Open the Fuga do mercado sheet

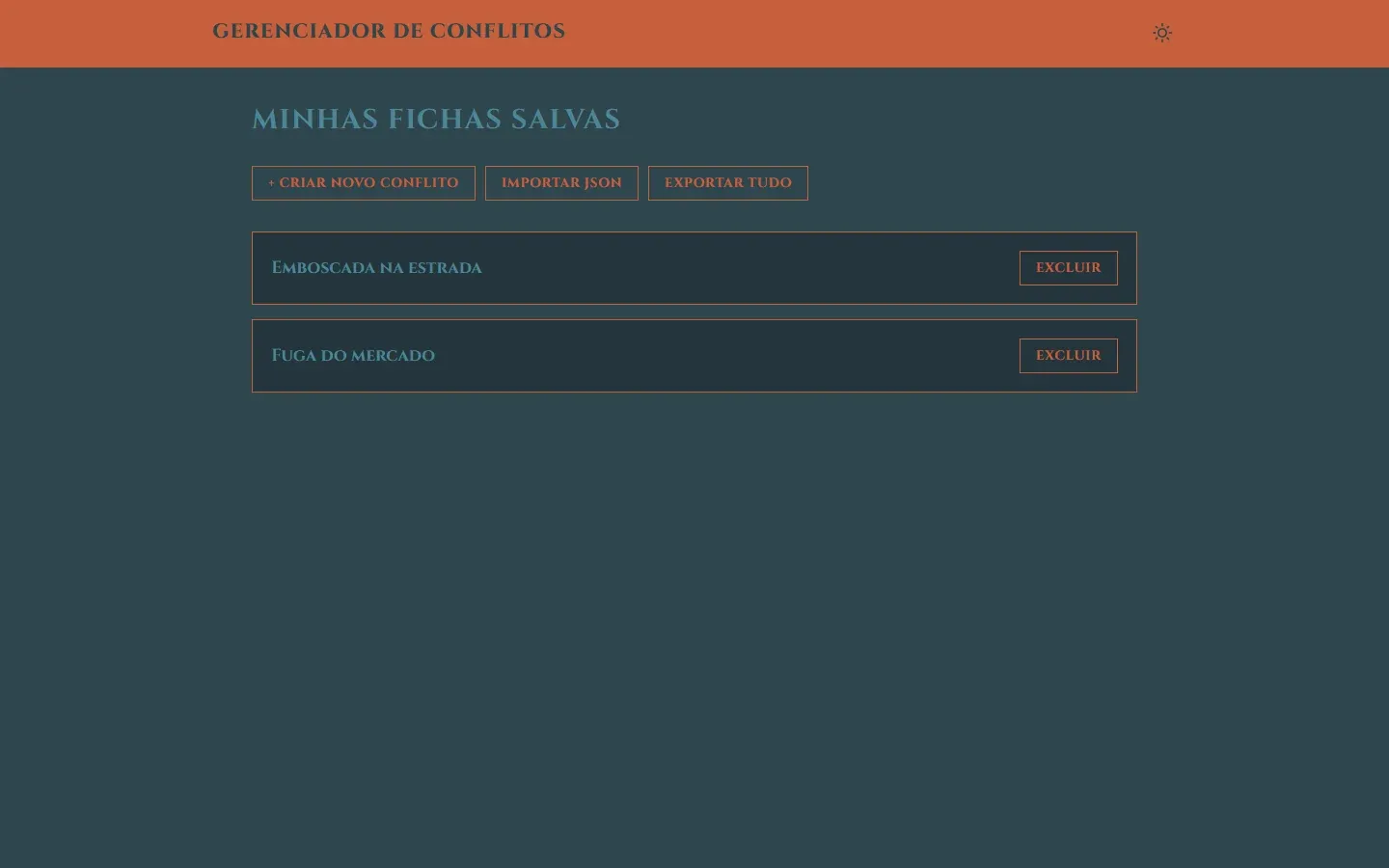353,356
